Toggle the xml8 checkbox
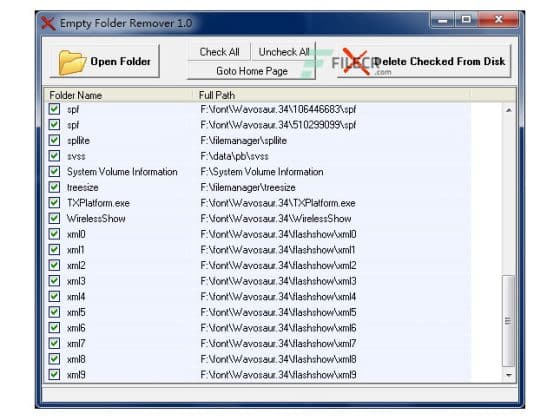This screenshot has width=560, height=420. tap(54, 359)
